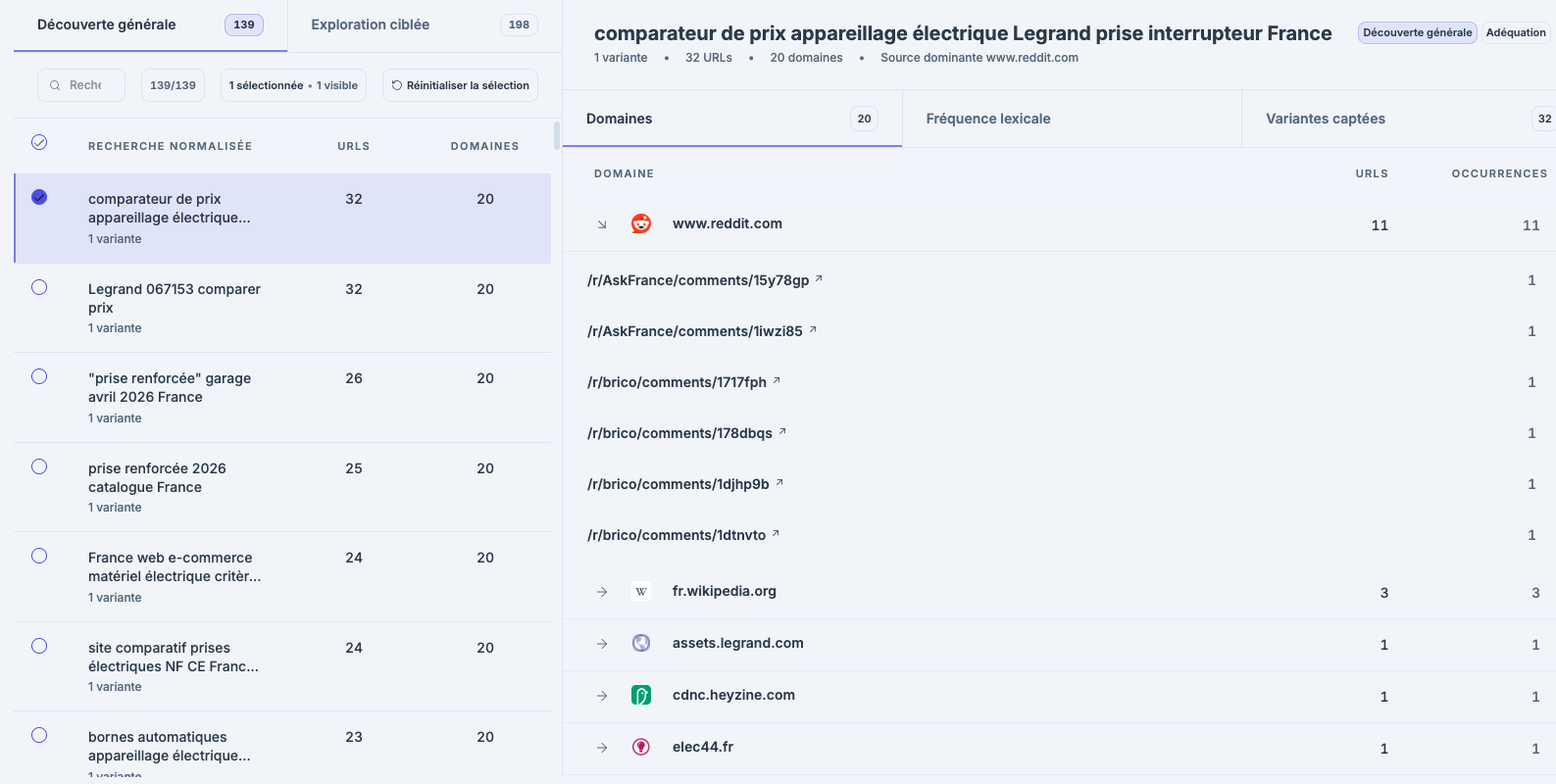
Task: Collapse the www.reddit.com domain row
Action: (602, 224)
